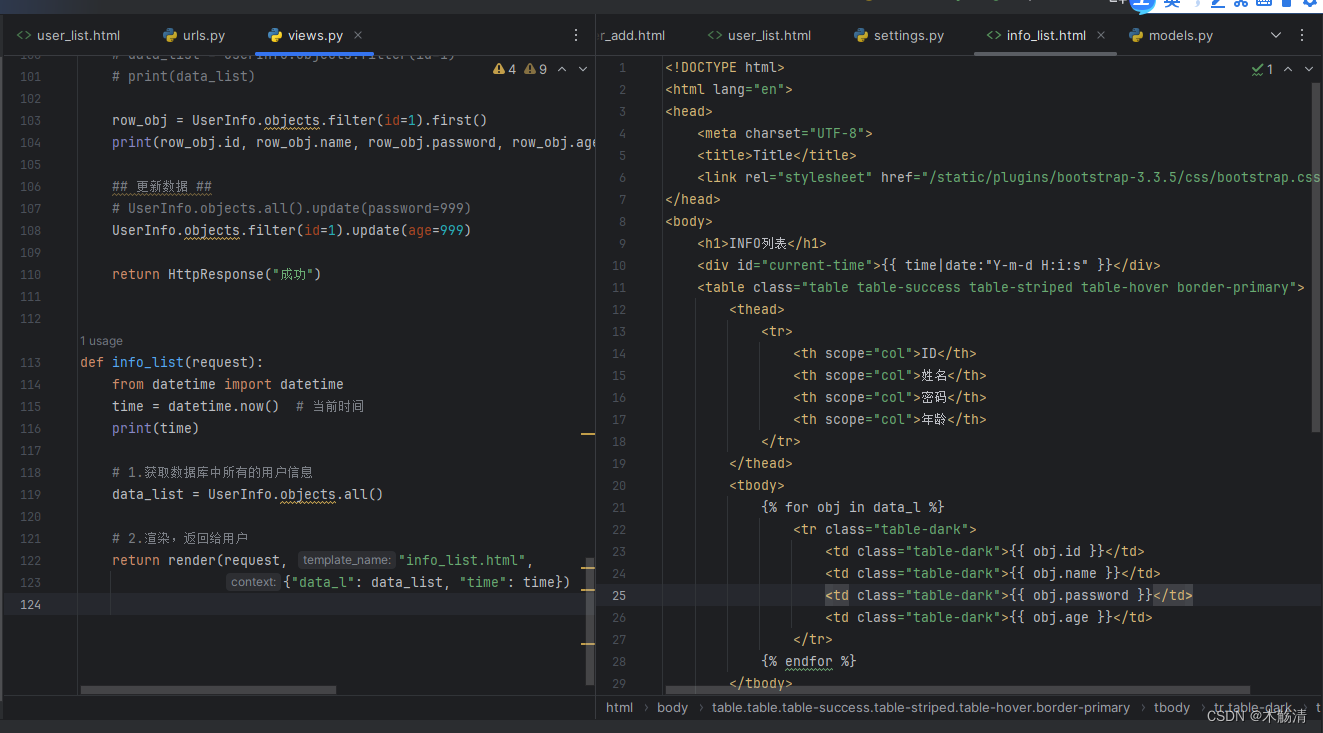Viewport: 1323px width, 733px height.
Task: Switch to the urls.py tab
Action: (x=203, y=34)
